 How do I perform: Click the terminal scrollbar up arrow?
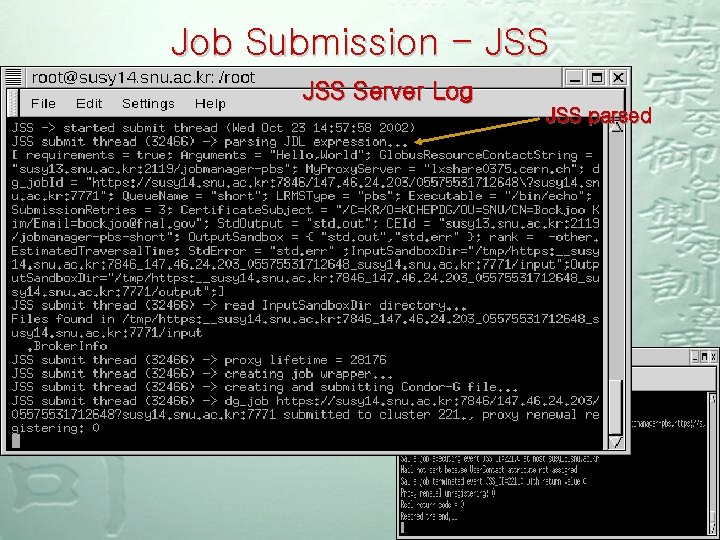pos(616,126)
